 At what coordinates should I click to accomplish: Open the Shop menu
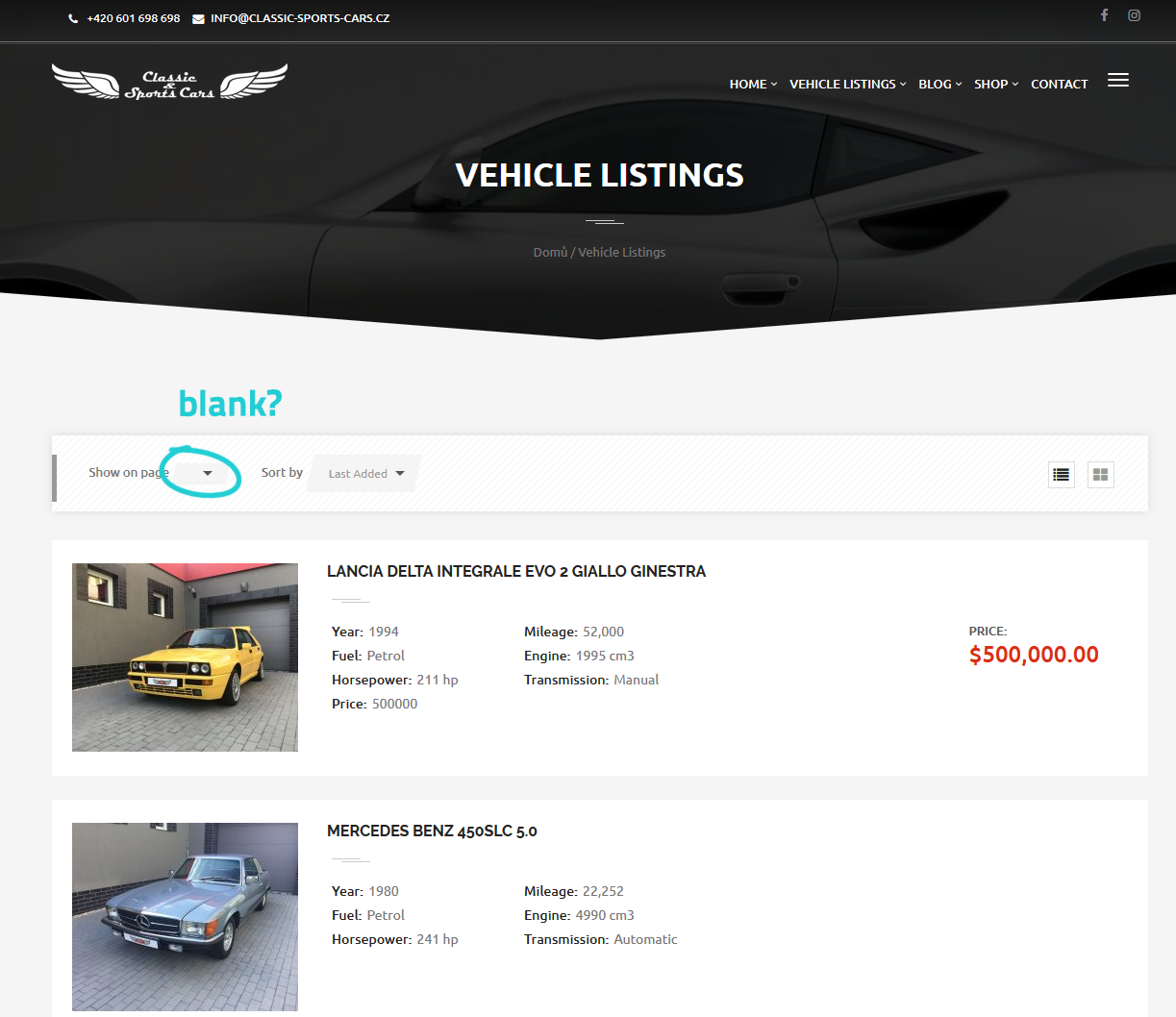(994, 85)
